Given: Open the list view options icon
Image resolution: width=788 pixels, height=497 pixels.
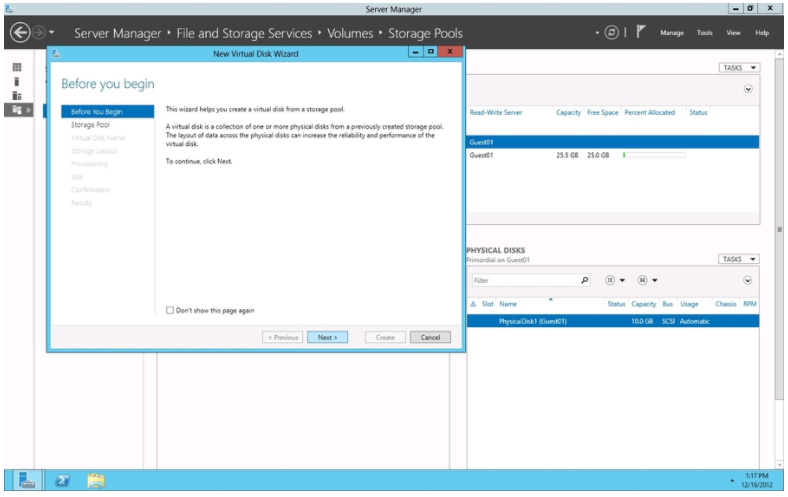Looking at the screenshot, I should pyautogui.click(x=610, y=280).
